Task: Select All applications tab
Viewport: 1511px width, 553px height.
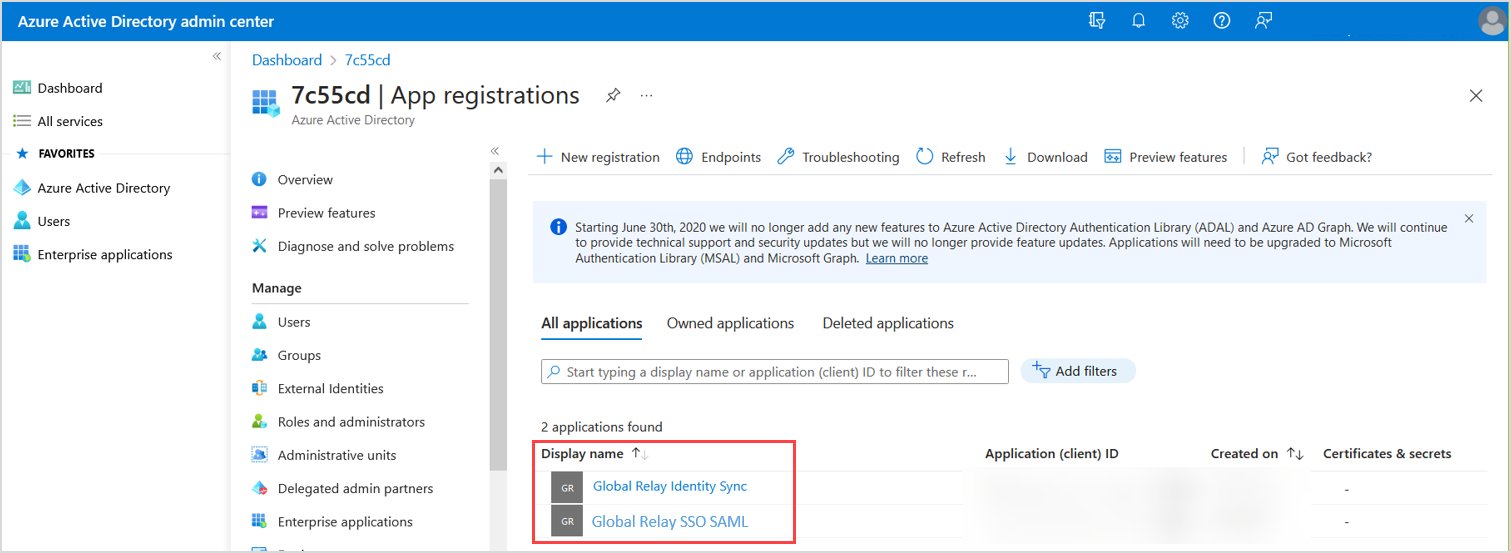Action: point(592,323)
